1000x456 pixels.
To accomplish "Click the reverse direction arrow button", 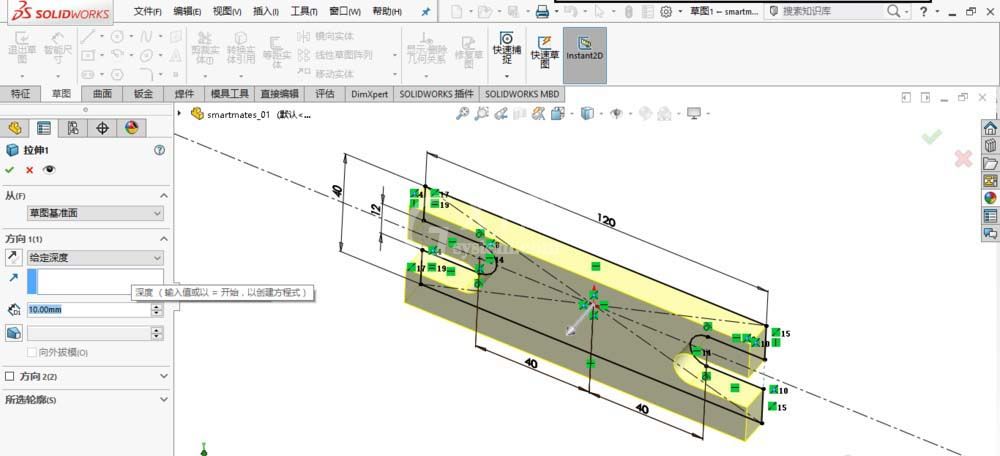I will 12,258.
